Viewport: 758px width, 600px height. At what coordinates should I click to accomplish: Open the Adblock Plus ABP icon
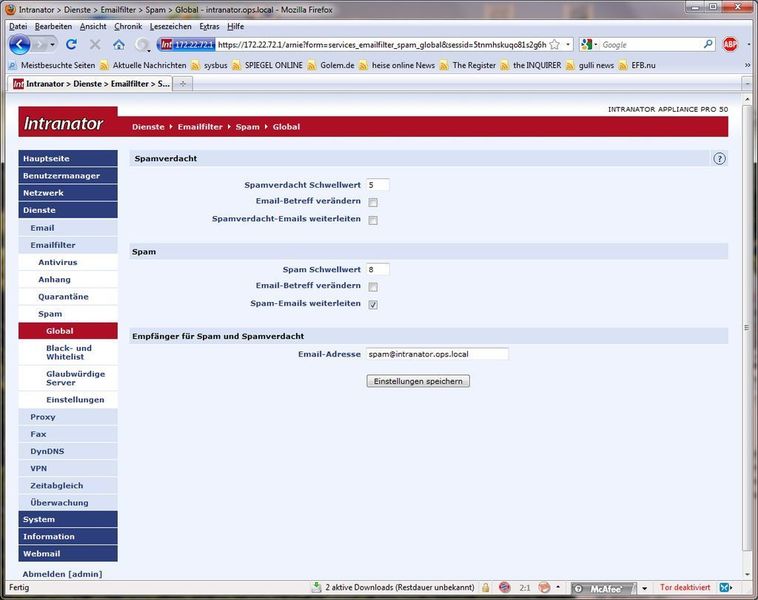tap(730, 44)
